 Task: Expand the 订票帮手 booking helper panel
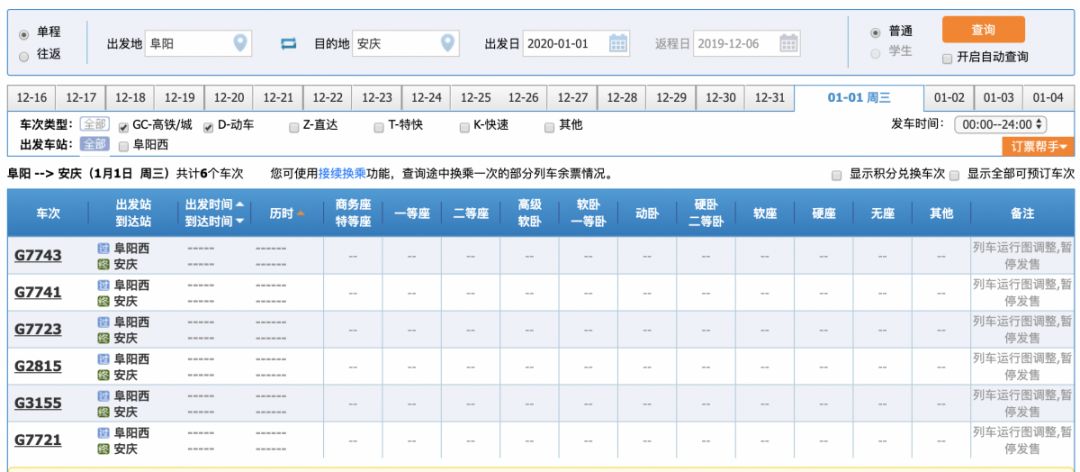(x=1038, y=147)
